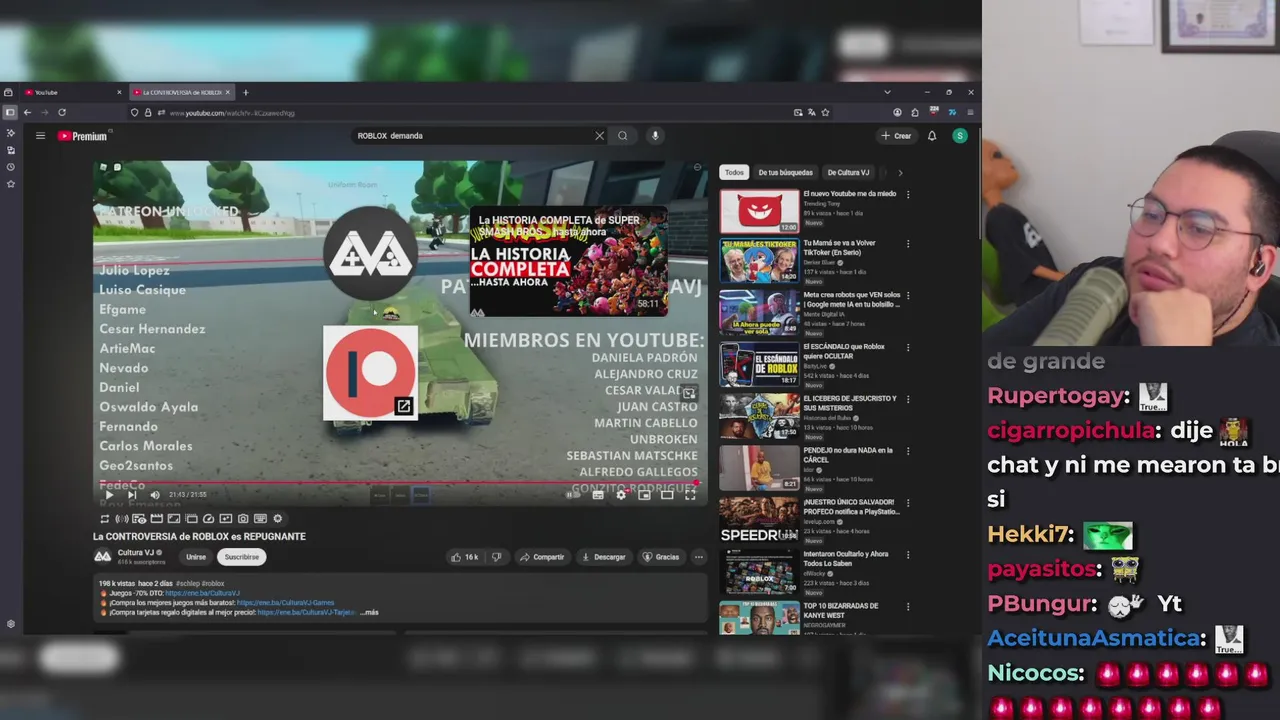This screenshot has height=720, width=1280.
Task: Open the notifications bell
Action: [932, 136]
